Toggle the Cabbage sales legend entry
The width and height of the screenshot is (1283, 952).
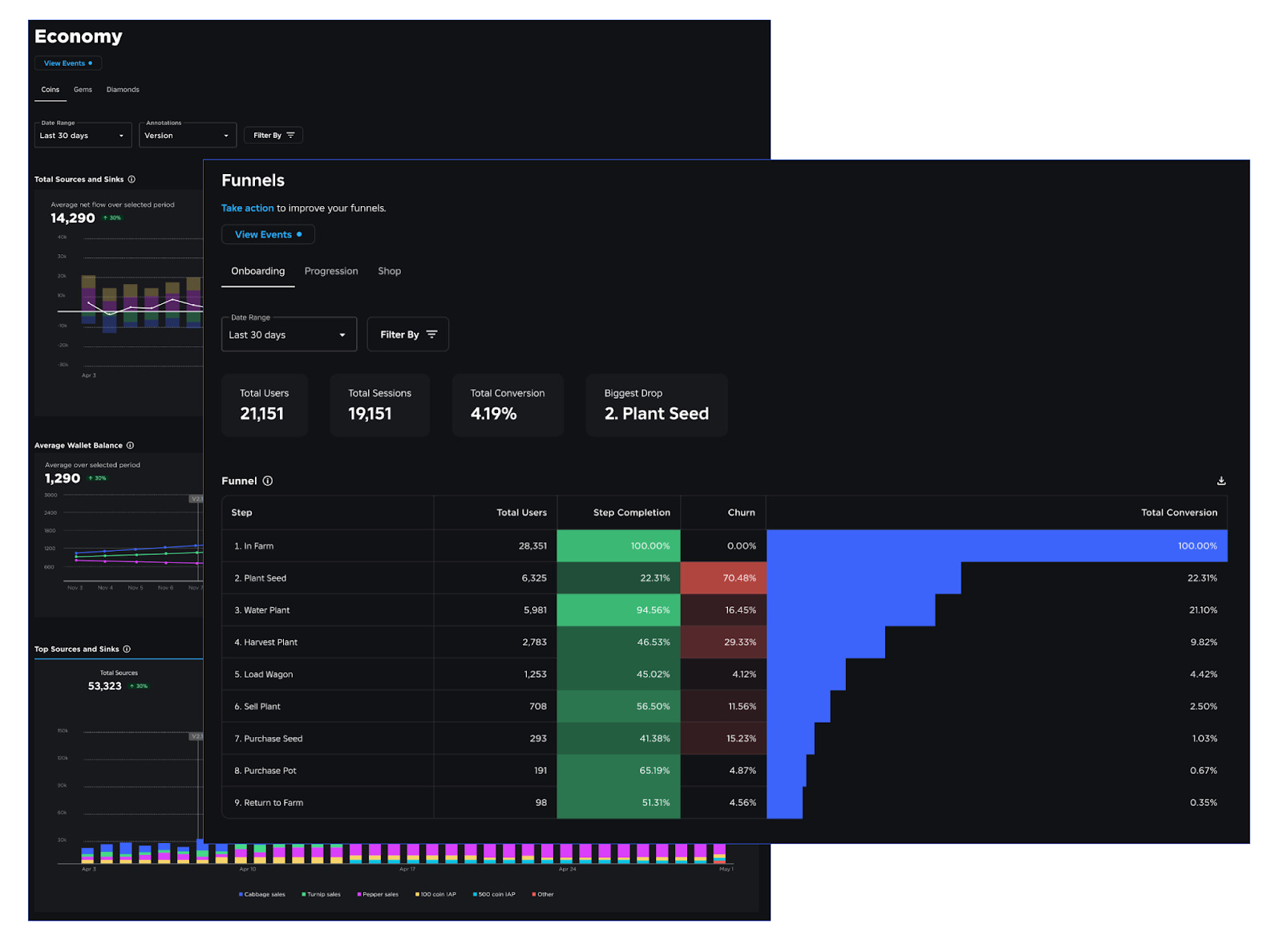pyautogui.click(x=263, y=894)
